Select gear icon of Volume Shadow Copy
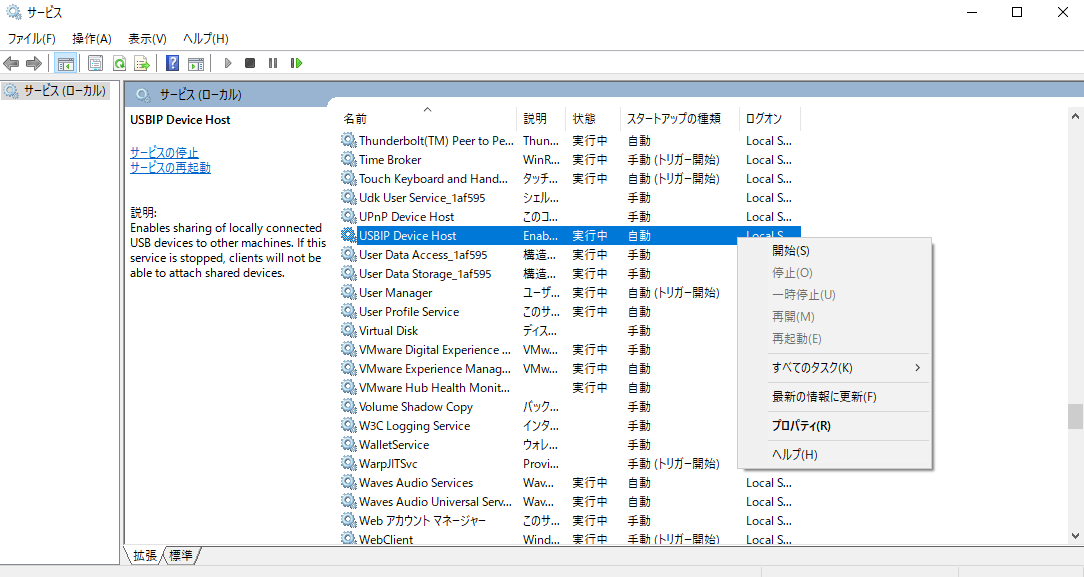1084x577 pixels. [x=349, y=406]
